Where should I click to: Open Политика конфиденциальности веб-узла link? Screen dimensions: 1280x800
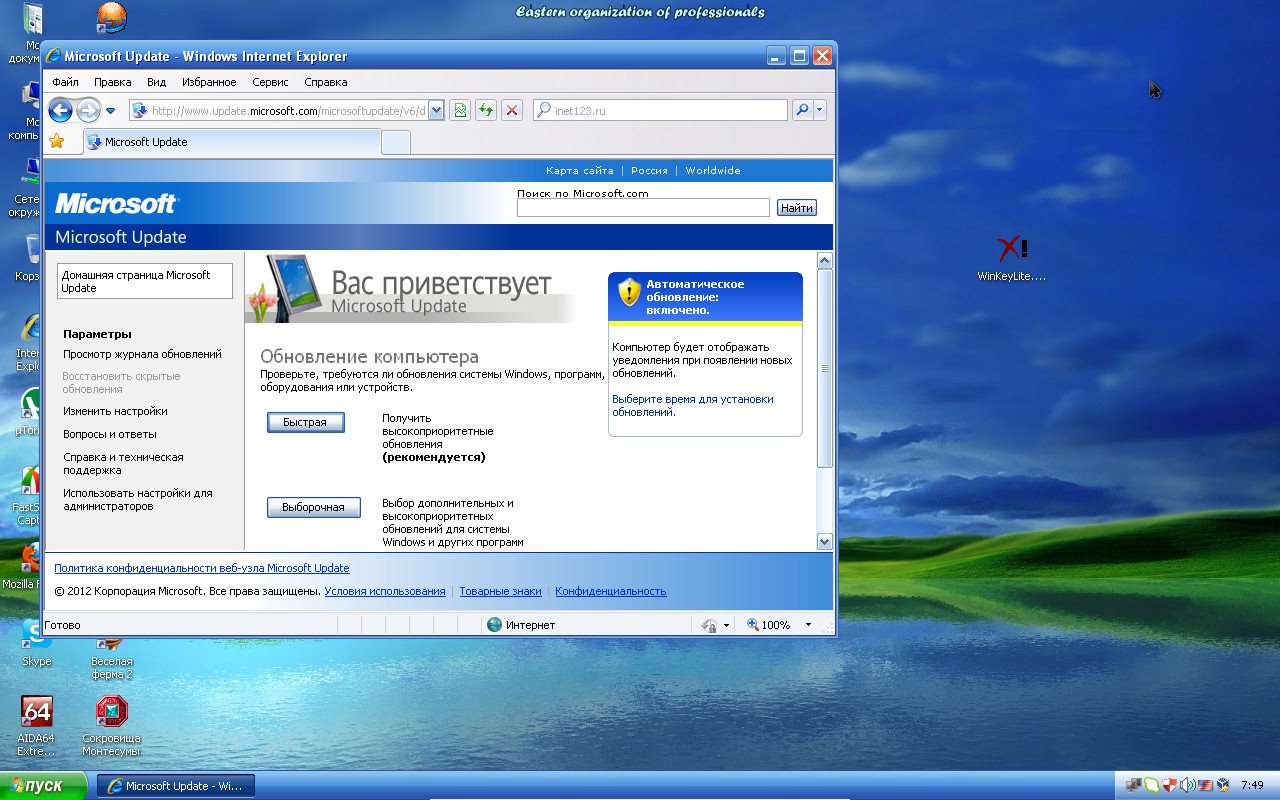[x=202, y=568]
